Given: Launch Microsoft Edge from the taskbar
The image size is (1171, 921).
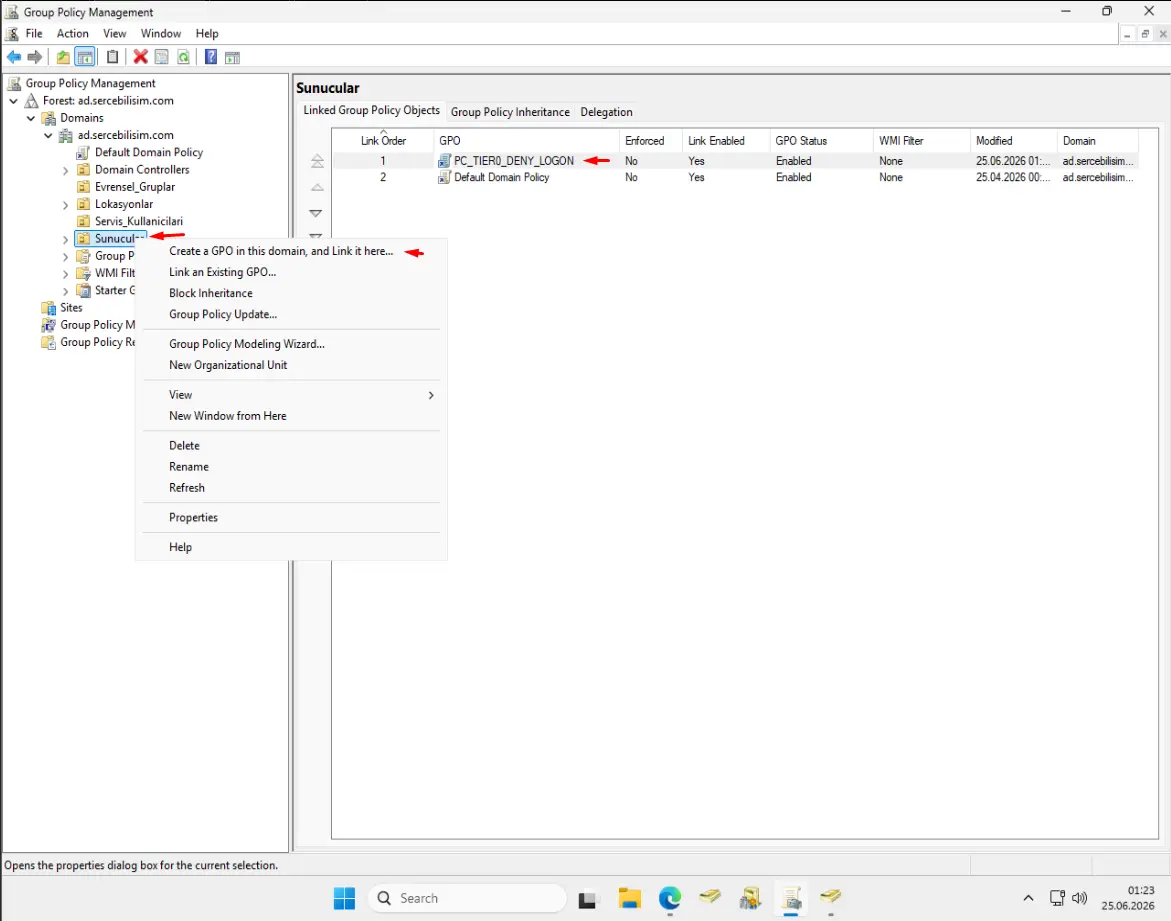Looking at the screenshot, I should pyautogui.click(x=670, y=898).
